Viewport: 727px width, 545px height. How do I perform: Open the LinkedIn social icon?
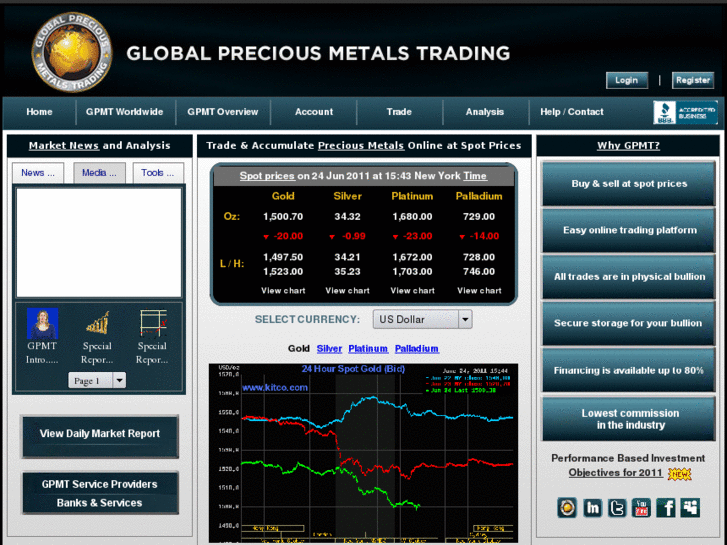click(x=592, y=507)
